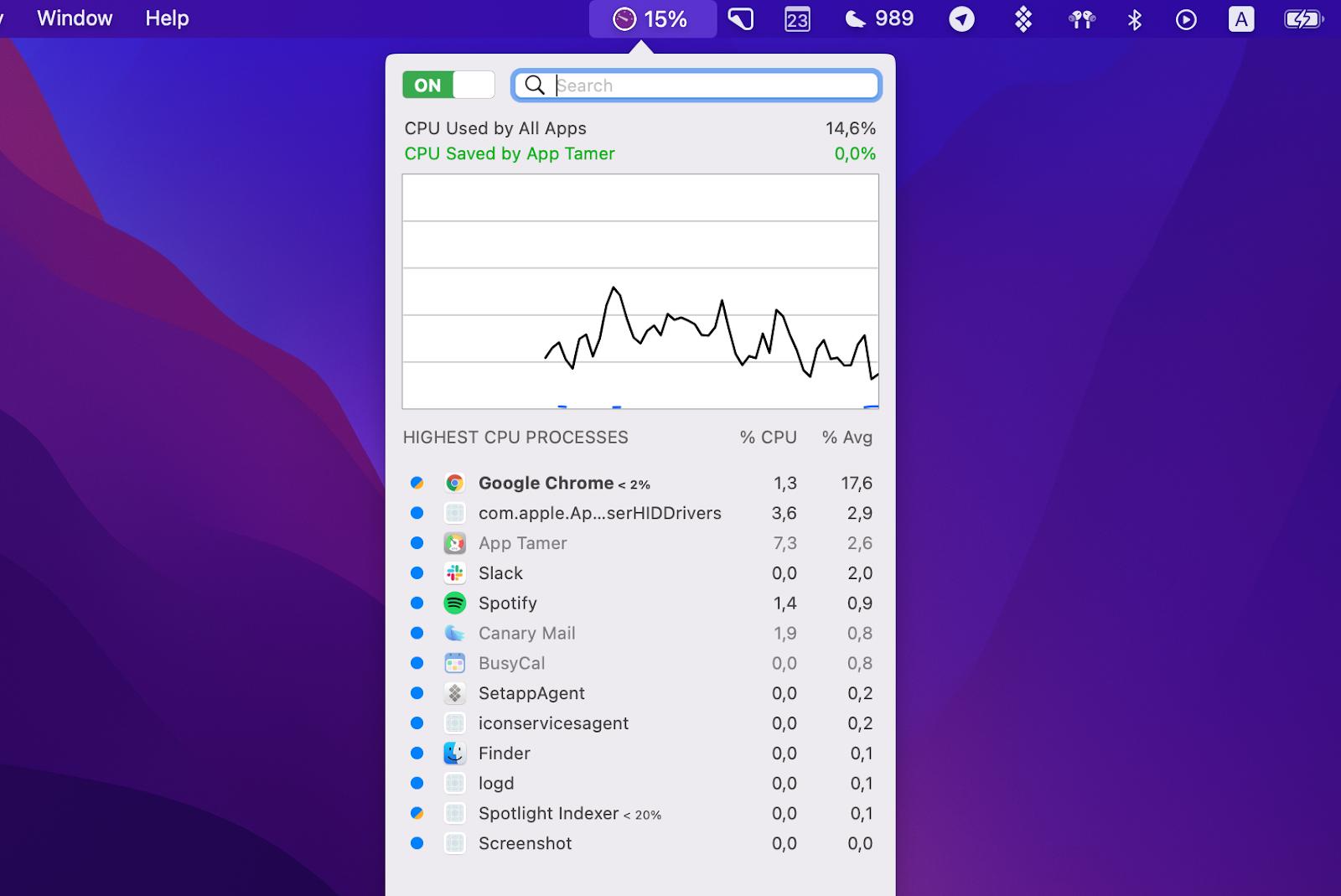Toggle the status dot for Slack
The width and height of the screenshot is (1341, 896).
point(417,573)
